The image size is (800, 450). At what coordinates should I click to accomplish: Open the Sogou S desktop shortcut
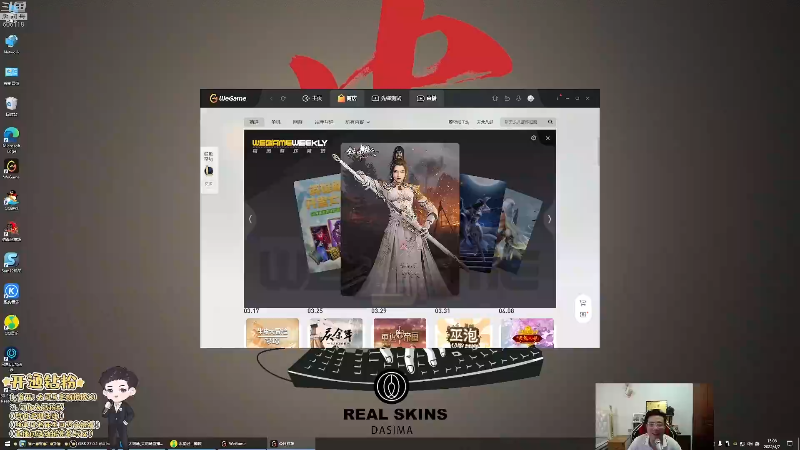coord(11,263)
